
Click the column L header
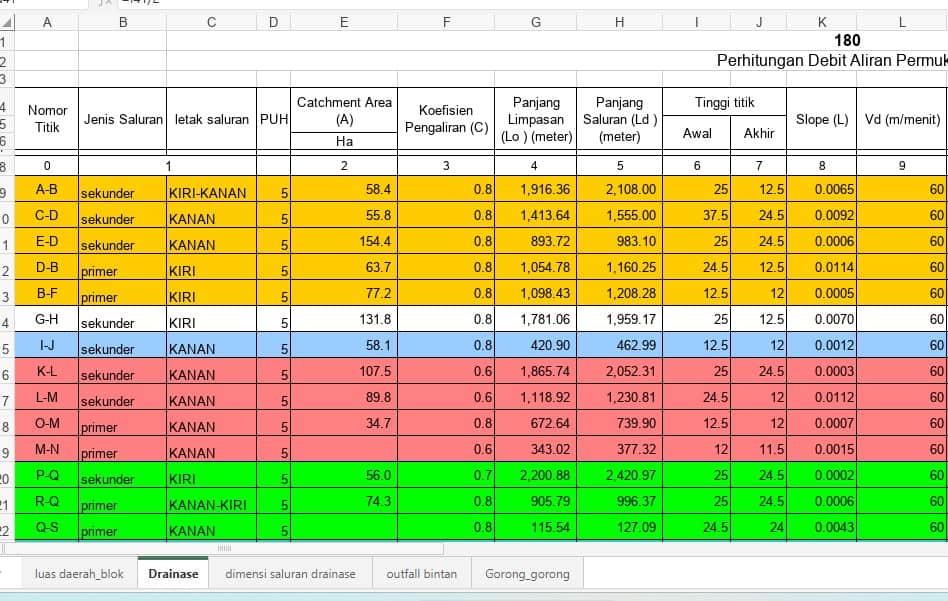pos(901,22)
